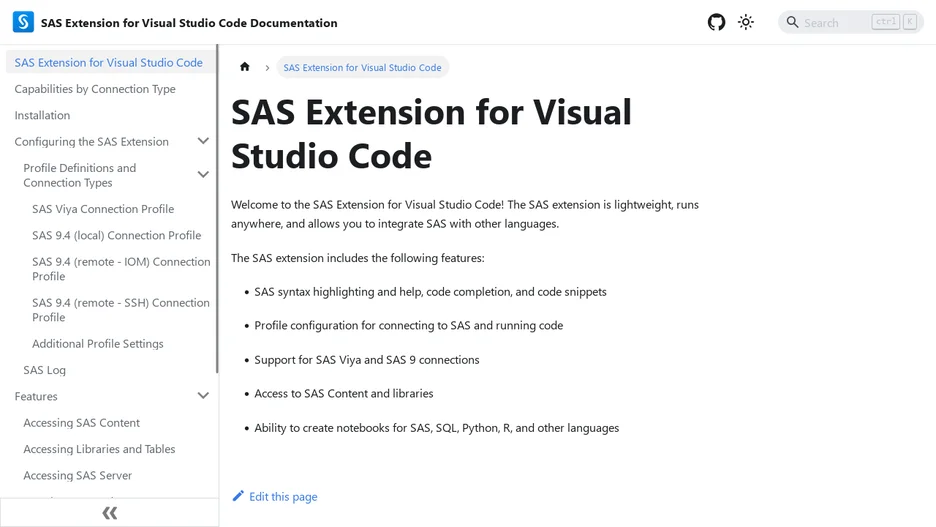
Task: Open SAS 9.4 (remote - SSH) Connection Profile
Action: [121, 310]
